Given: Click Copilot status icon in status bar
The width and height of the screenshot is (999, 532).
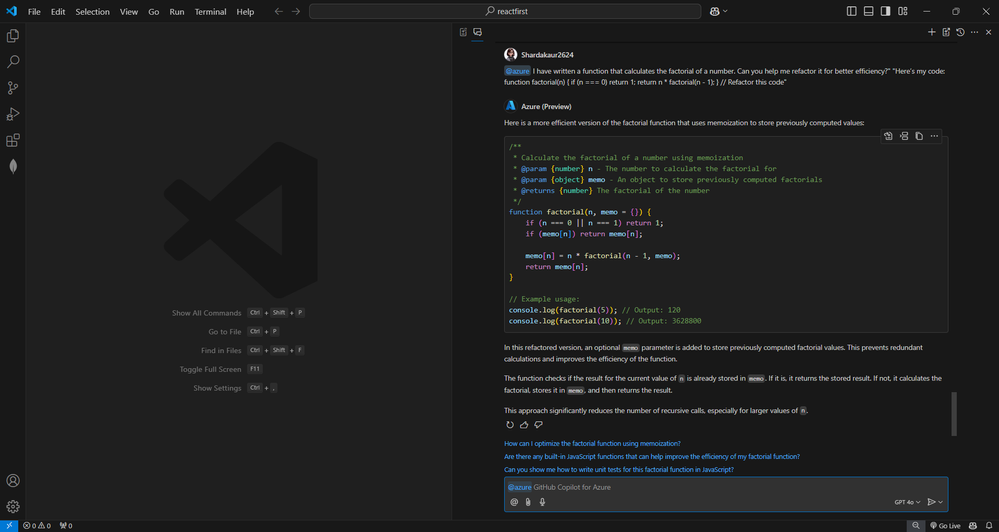Looking at the screenshot, I should (x=974, y=526).
